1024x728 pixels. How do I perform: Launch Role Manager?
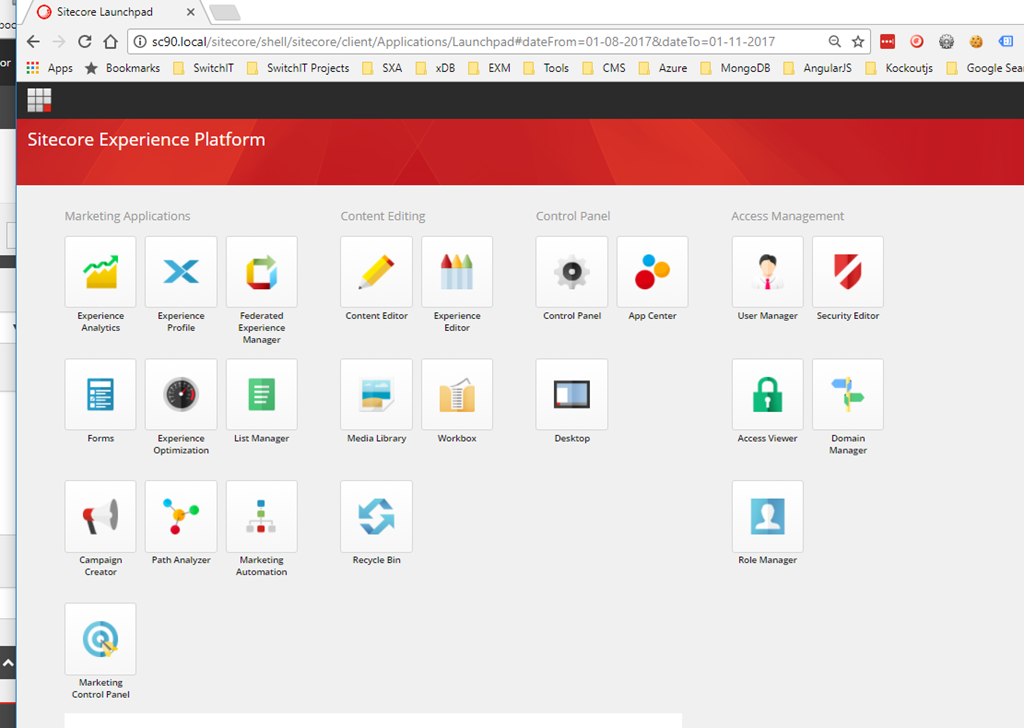pos(767,516)
